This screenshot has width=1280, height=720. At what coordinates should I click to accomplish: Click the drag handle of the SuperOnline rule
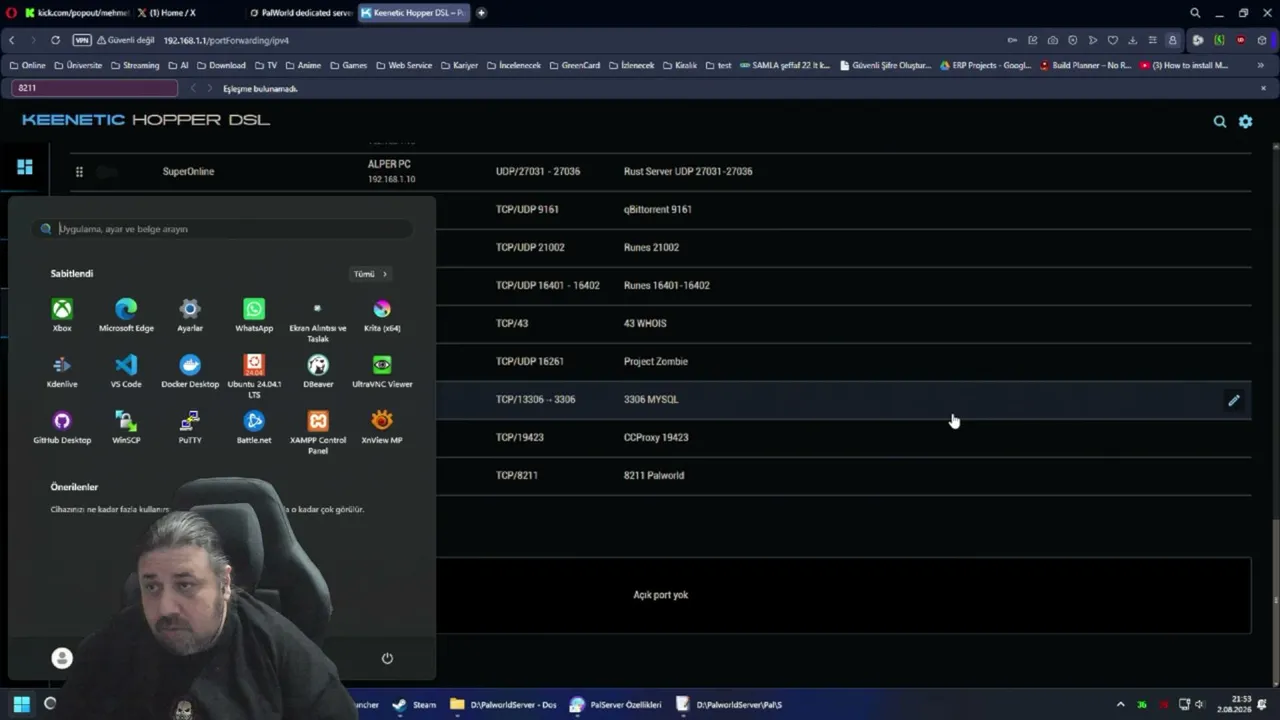point(79,172)
